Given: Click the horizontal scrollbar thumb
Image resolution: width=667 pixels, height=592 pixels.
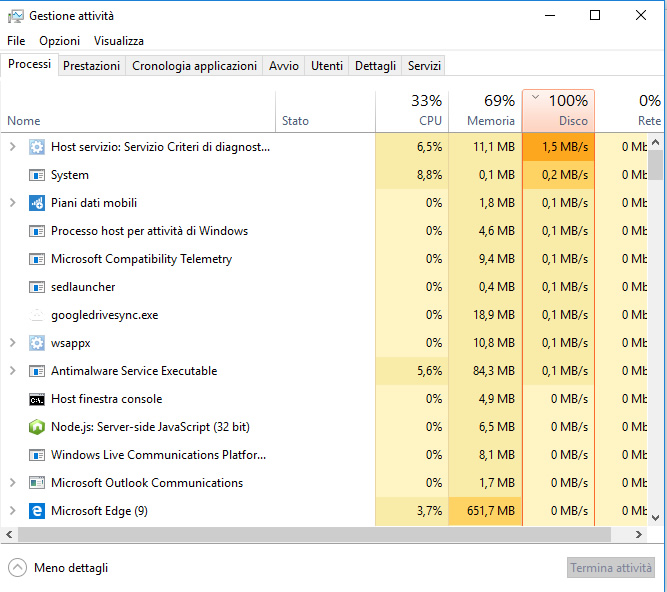Looking at the screenshot, I should coord(314,535).
